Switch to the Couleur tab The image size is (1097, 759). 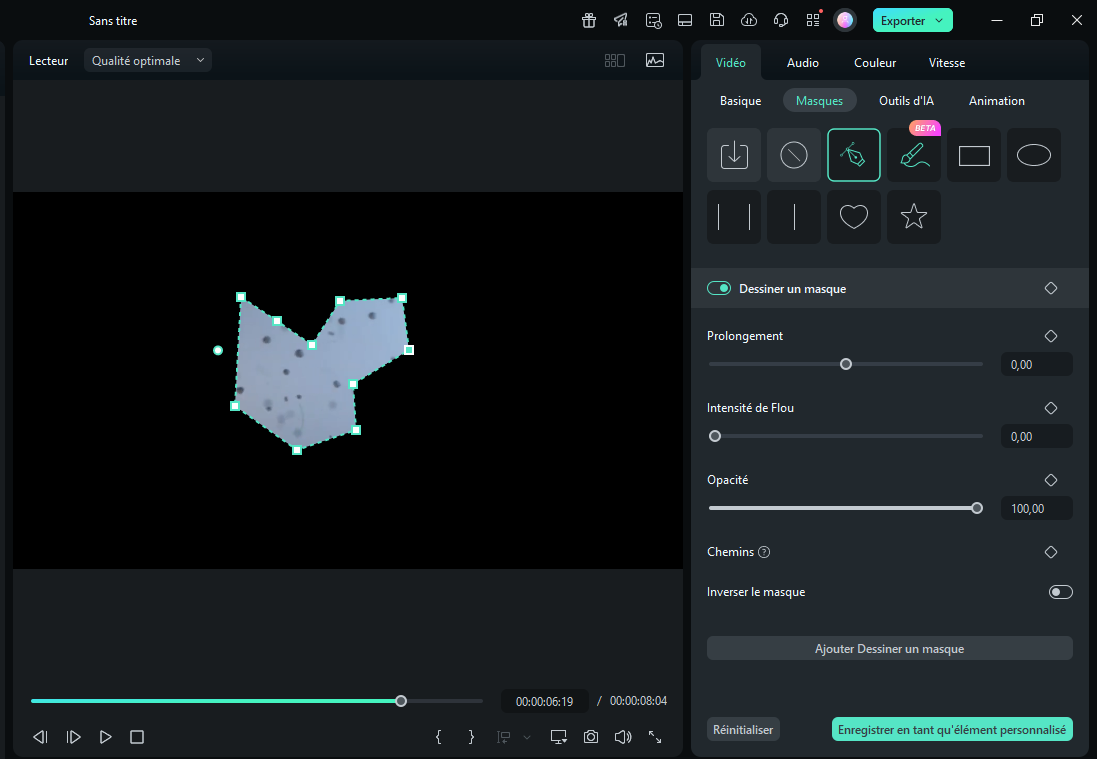point(875,62)
